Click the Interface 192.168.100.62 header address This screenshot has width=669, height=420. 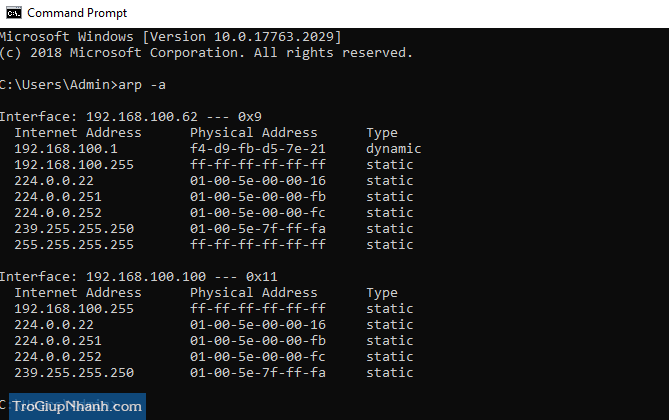135,116
